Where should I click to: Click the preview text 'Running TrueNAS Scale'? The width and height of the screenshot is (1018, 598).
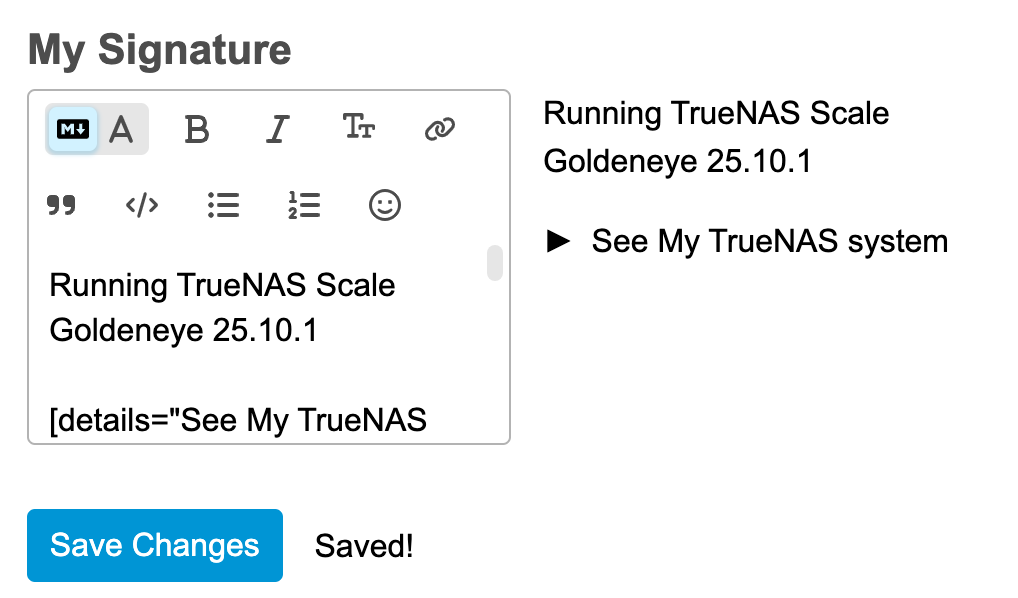pos(716,113)
